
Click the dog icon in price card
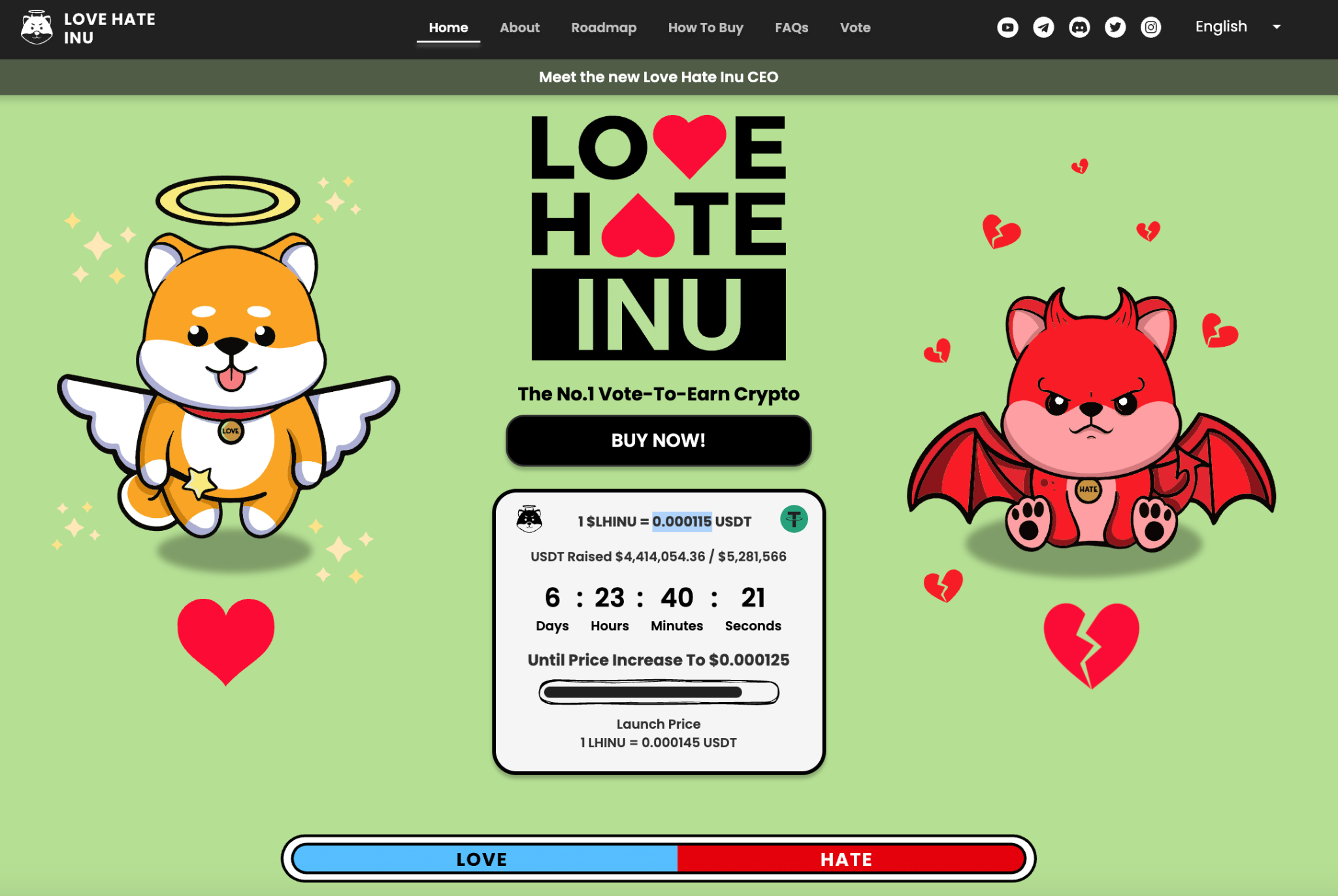(529, 519)
